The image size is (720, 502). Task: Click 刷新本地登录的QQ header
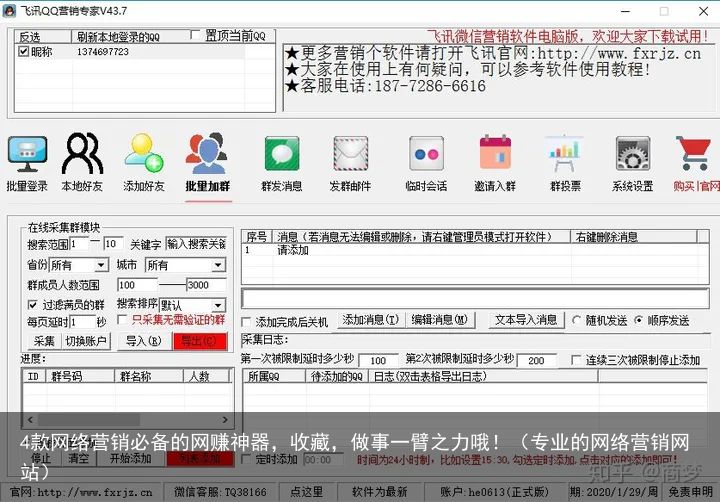[x=118, y=36]
